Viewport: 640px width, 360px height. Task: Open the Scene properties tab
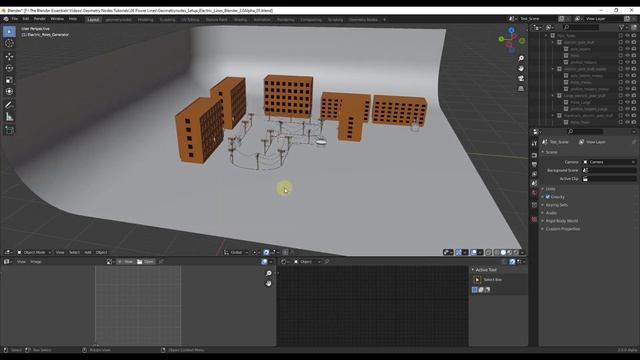tap(534, 183)
